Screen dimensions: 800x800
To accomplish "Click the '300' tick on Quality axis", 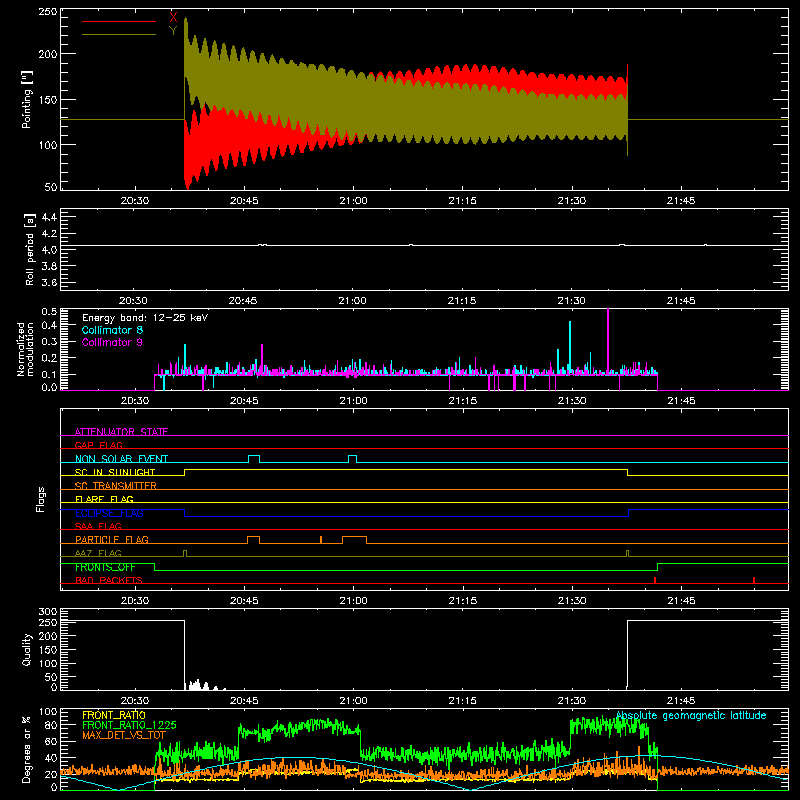I will (x=48, y=612).
